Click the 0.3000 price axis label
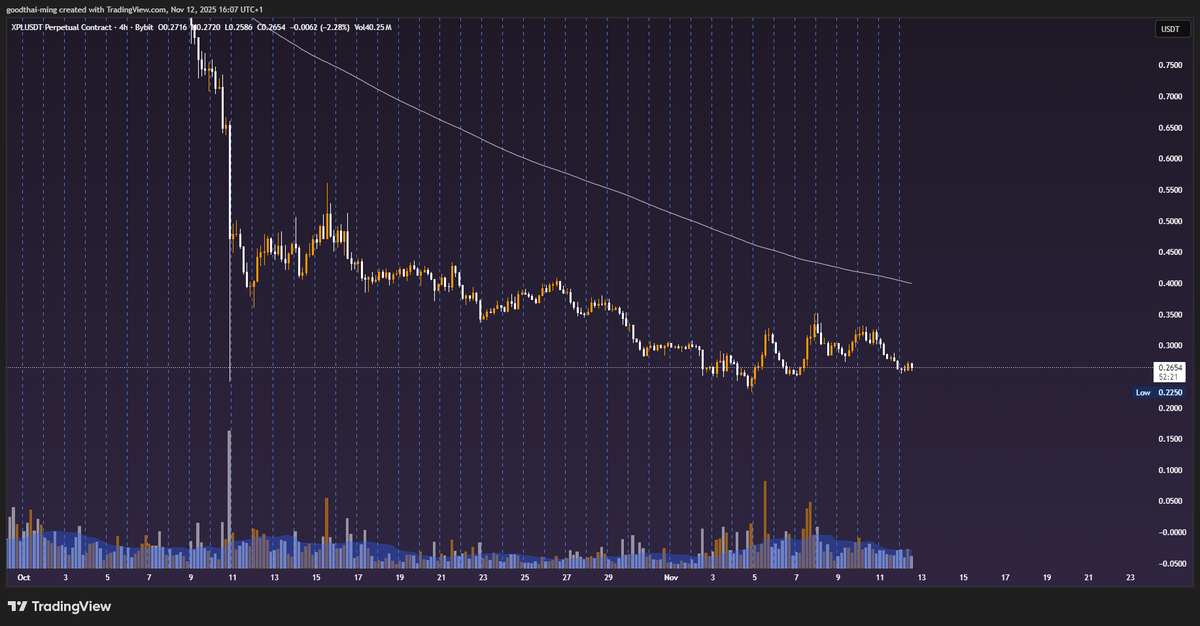The width and height of the screenshot is (1200, 626). pyautogui.click(x=1170, y=346)
